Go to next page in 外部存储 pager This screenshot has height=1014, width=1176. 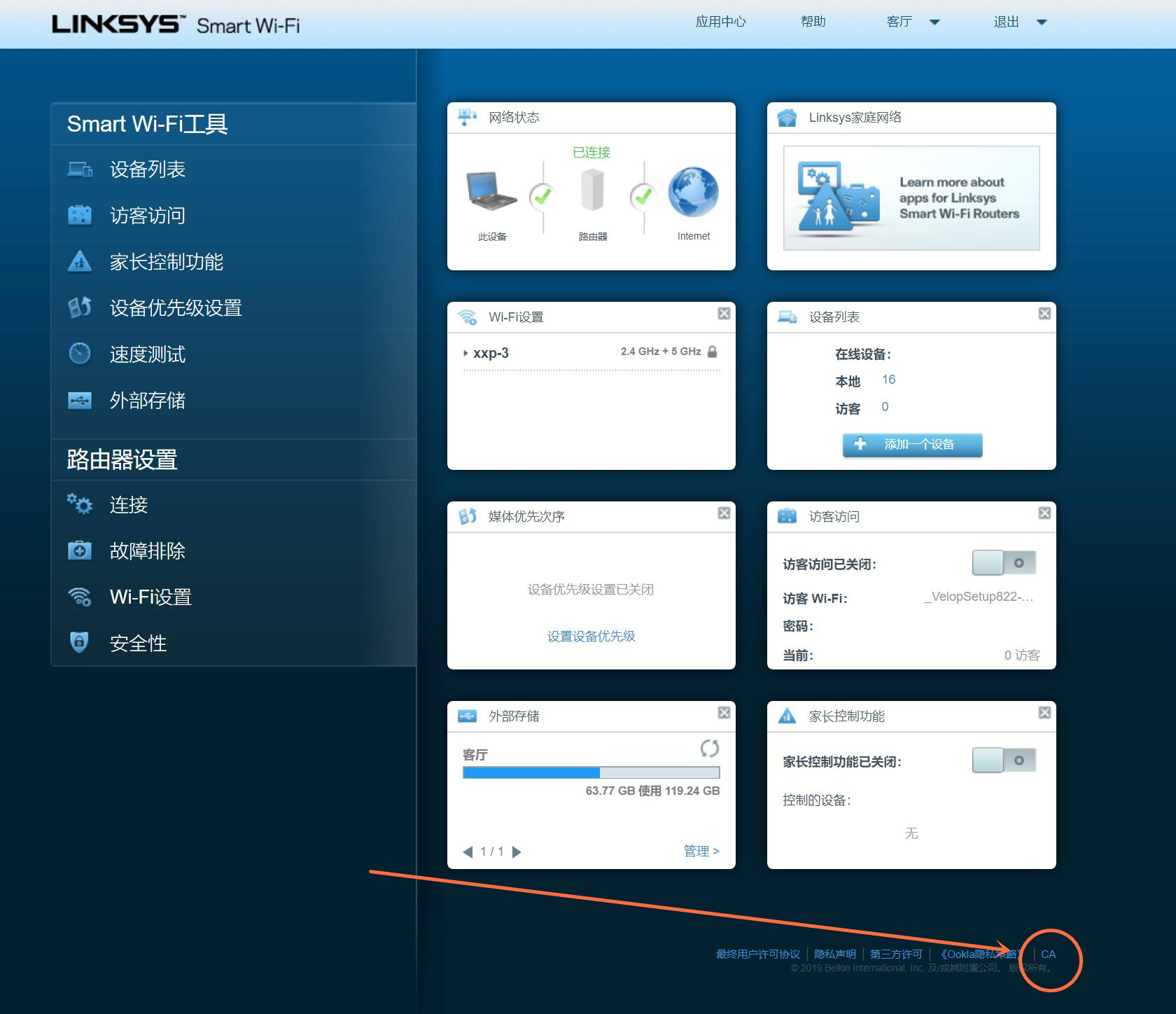(x=517, y=852)
